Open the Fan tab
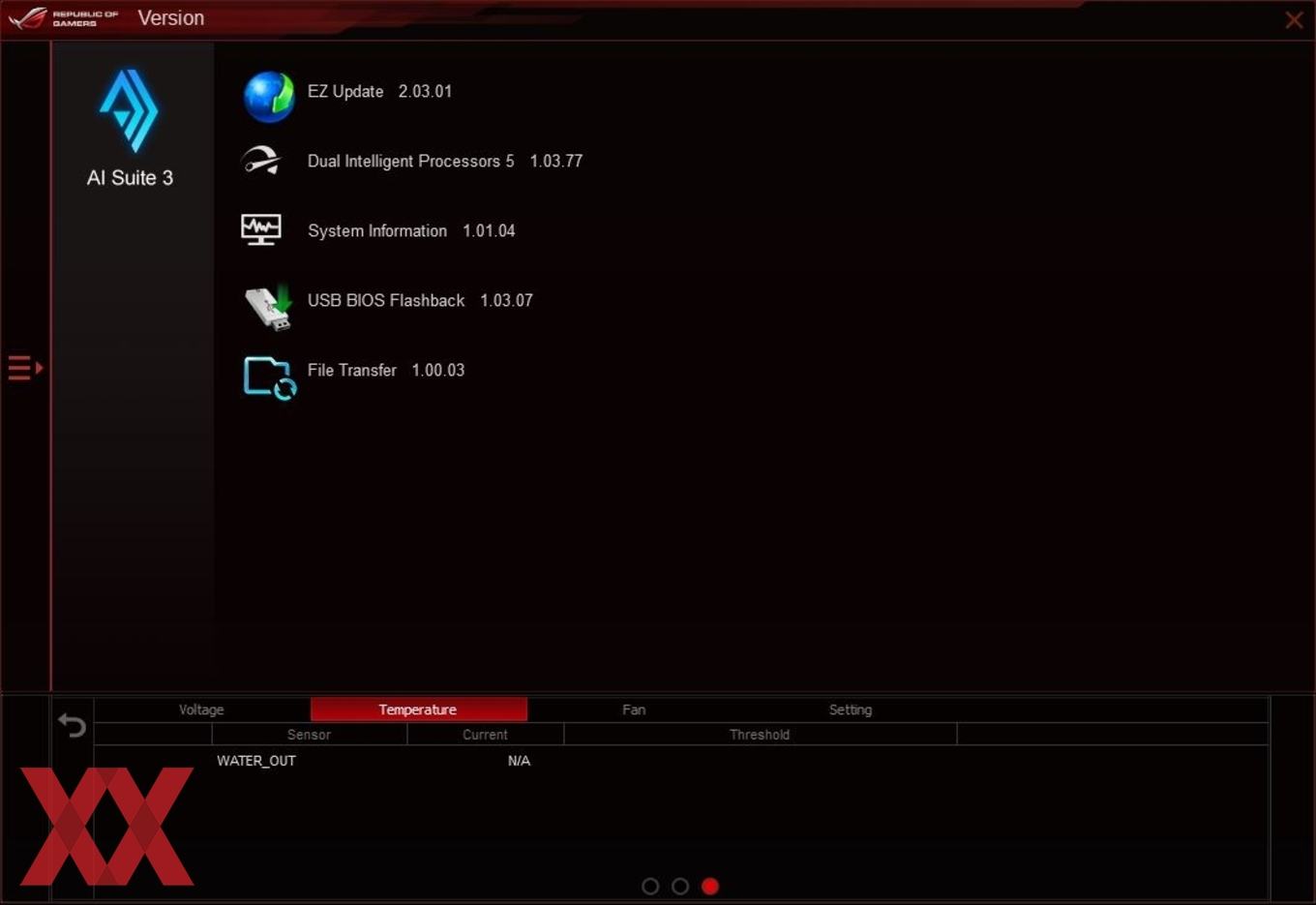 click(634, 709)
